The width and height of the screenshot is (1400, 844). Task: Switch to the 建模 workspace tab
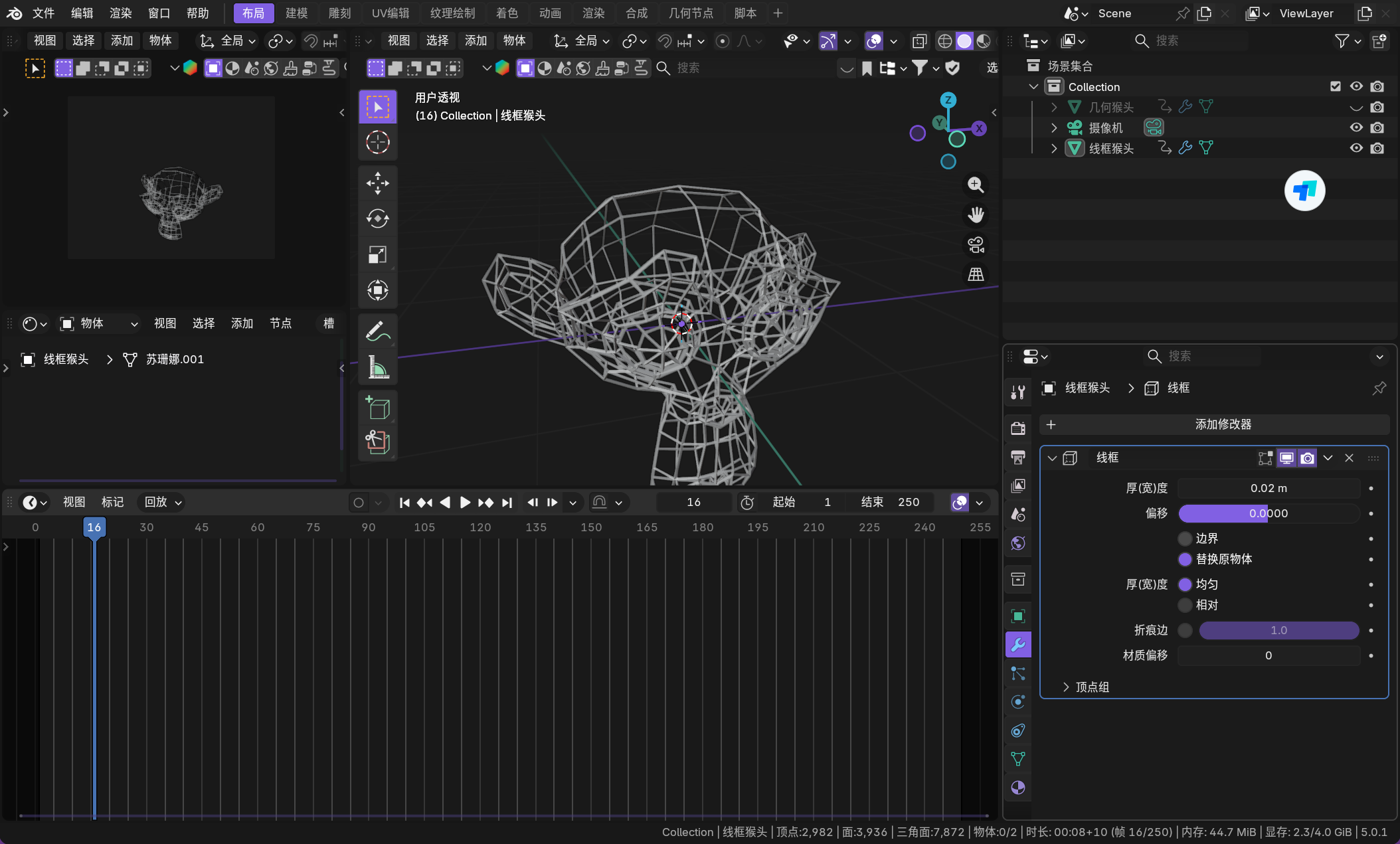click(x=296, y=13)
